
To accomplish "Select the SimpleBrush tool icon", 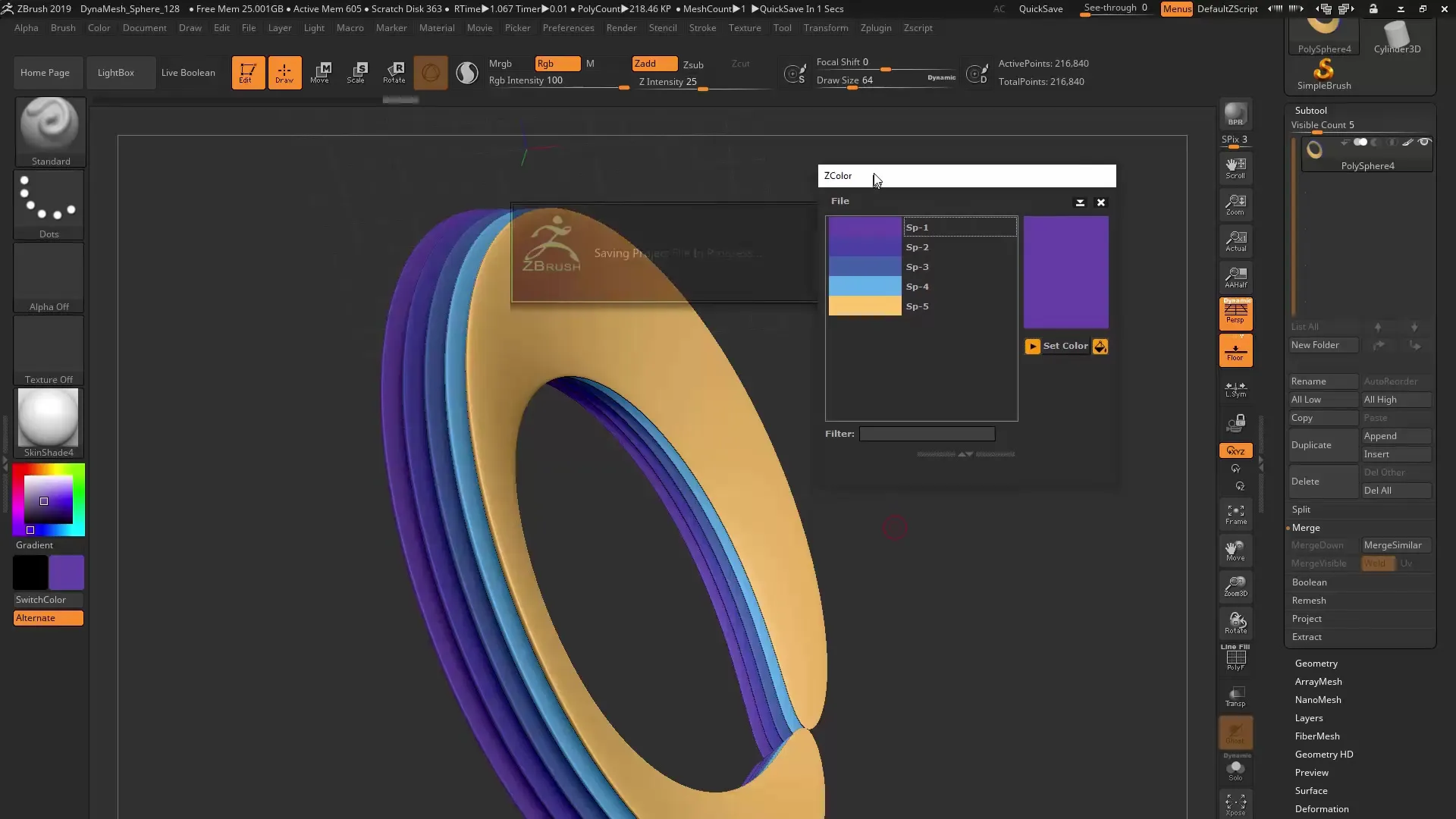I will click(1324, 74).
